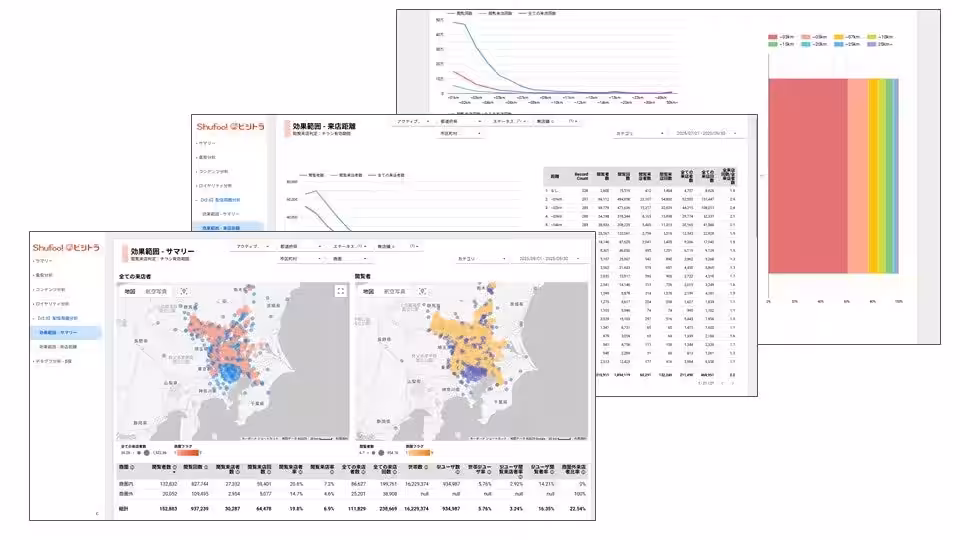Select 効果範囲 - サマリー sidebar item
The image size is (960, 540).
tap(62, 331)
